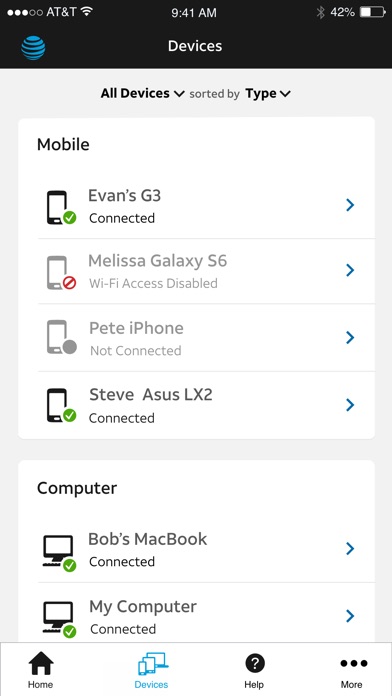Screen dimensions: 392x696
Task: Tap the Help question mark icon
Action: [254, 664]
